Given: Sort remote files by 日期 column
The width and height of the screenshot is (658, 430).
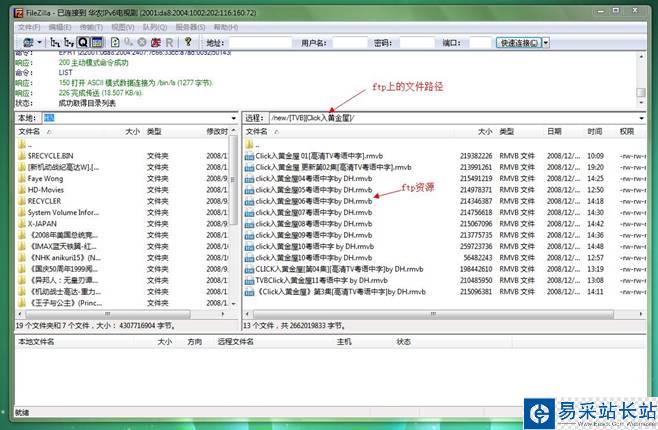Looking at the screenshot, I should tap(554, 132).
